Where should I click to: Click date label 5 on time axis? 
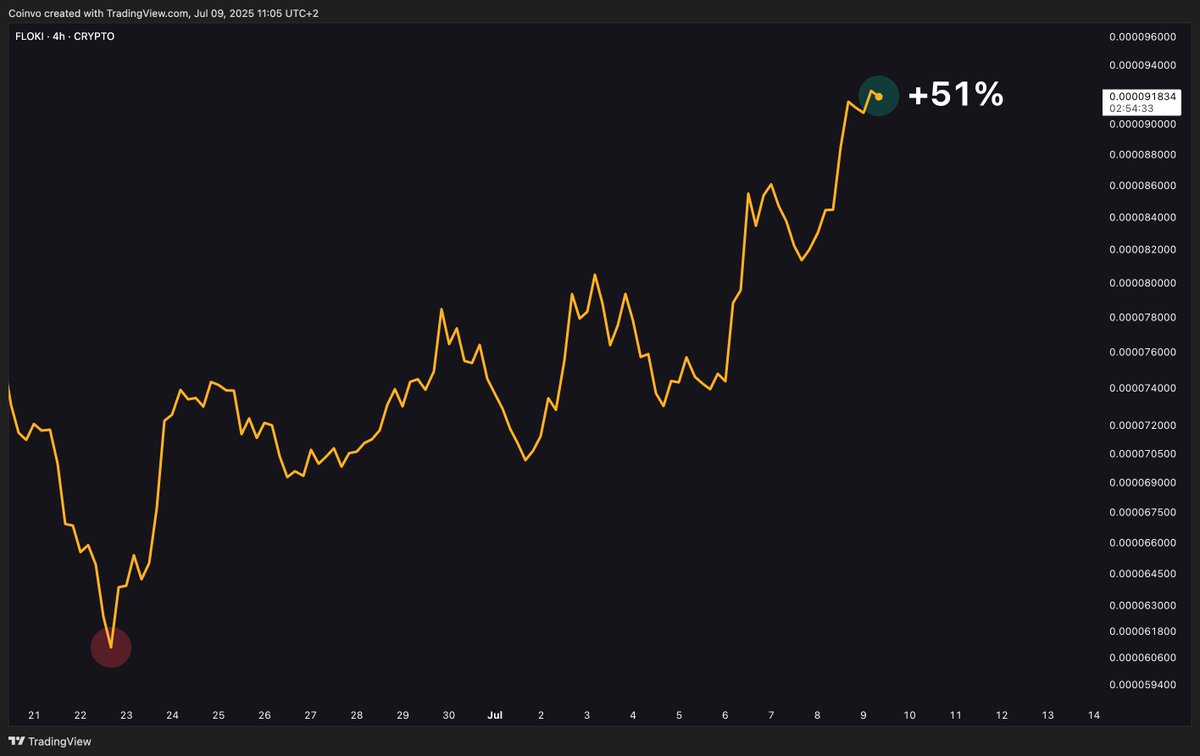click(x=679, y=715)
